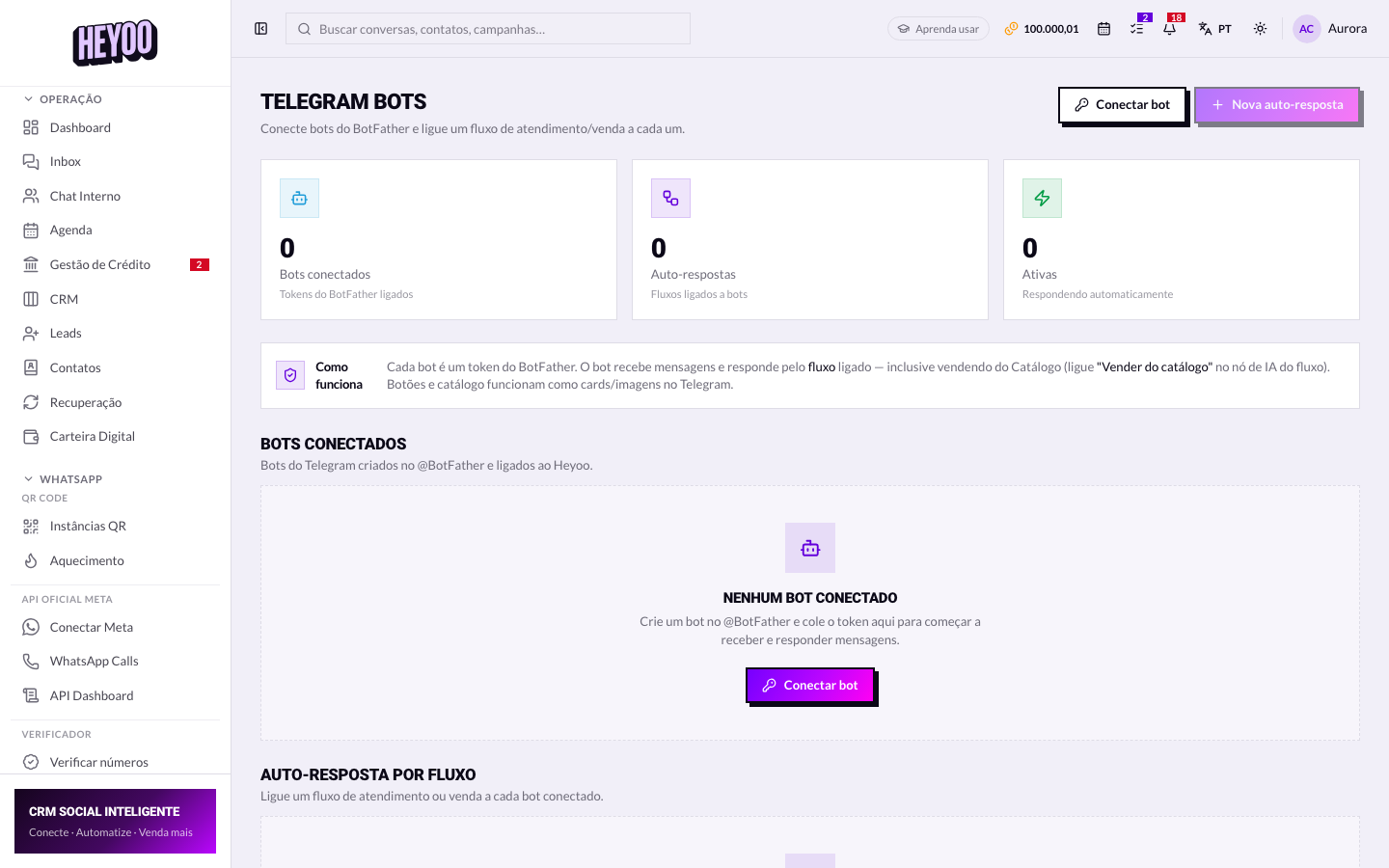
Task: Click the Nova auto-resposta button
Action: pyautogui.click(x=1277, y=105)
